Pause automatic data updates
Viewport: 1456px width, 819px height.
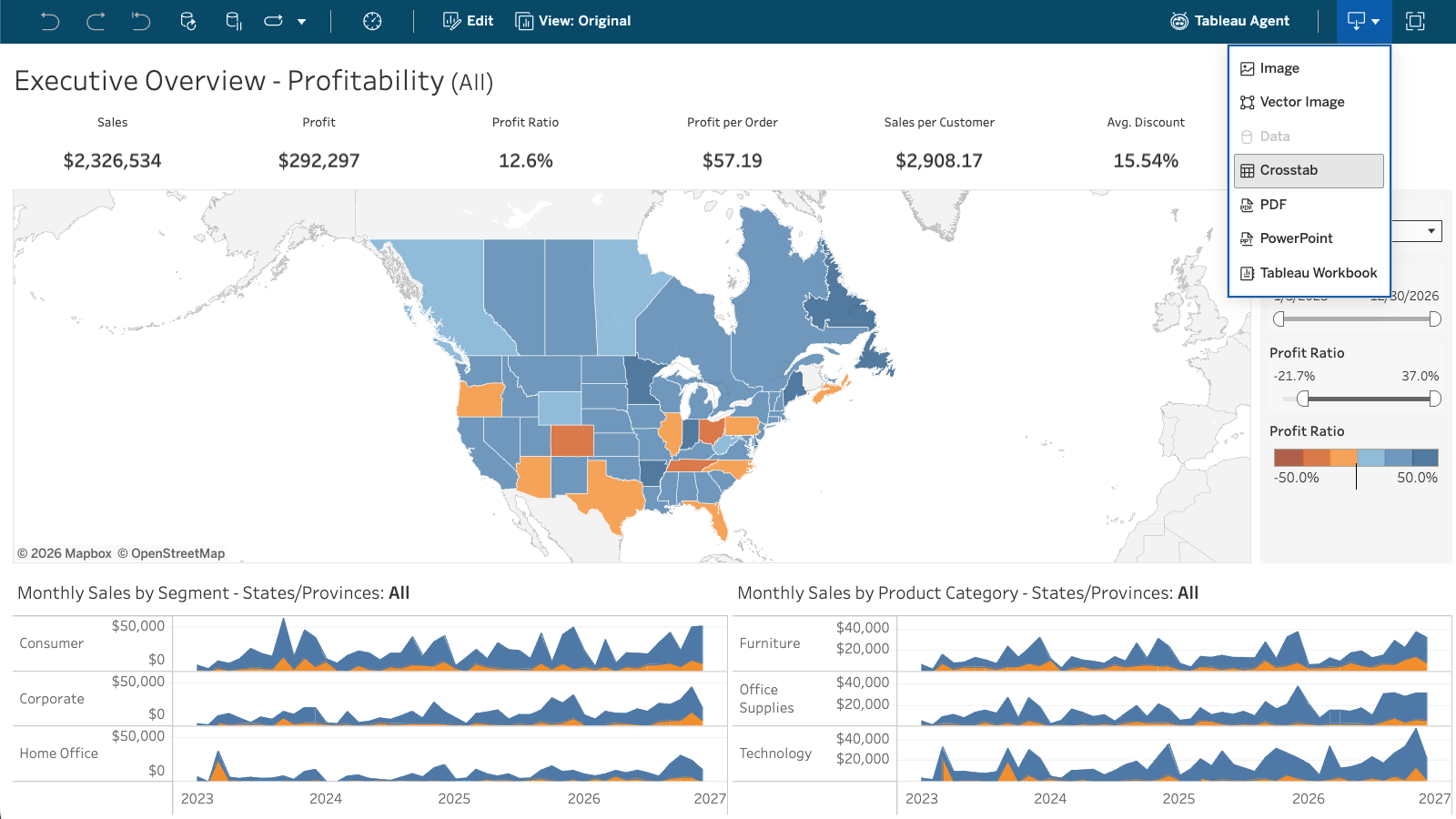(x=234, y=21)
